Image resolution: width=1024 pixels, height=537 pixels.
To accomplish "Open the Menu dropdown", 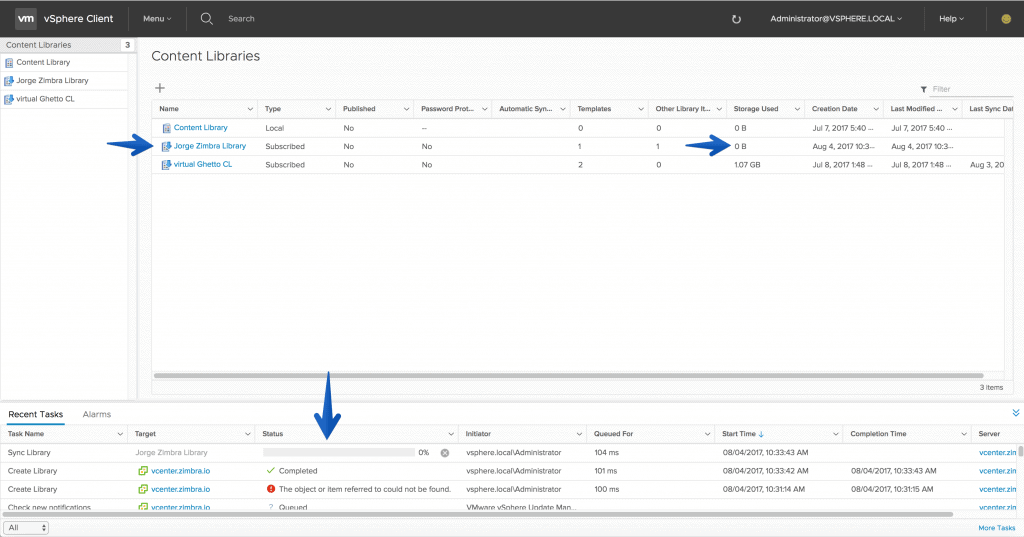I will (x=157, y=19).
